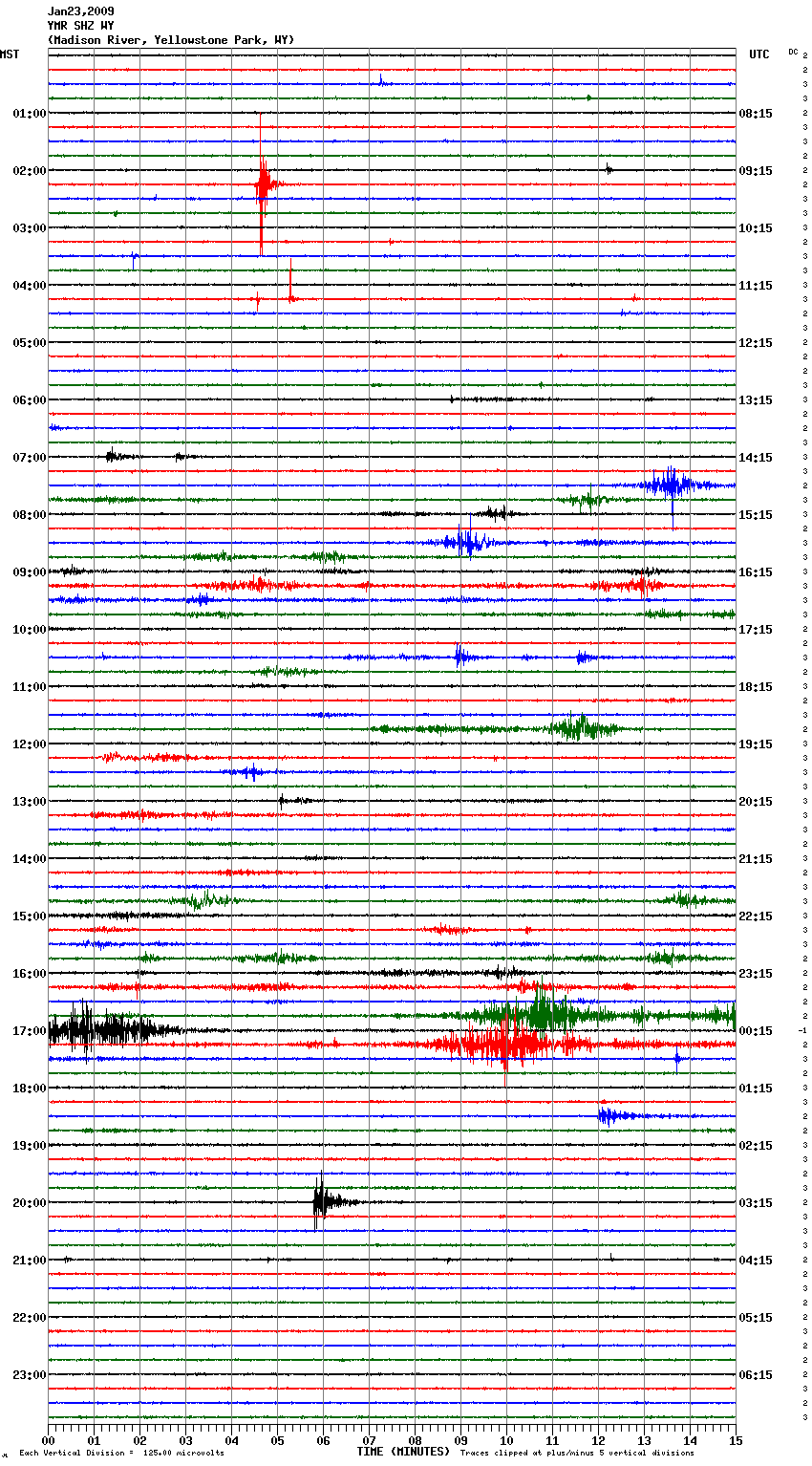Viewport: 812px width, 1466px height.
Task: Select the "07:00" MST hour label
Action: [x=30, y=458]
